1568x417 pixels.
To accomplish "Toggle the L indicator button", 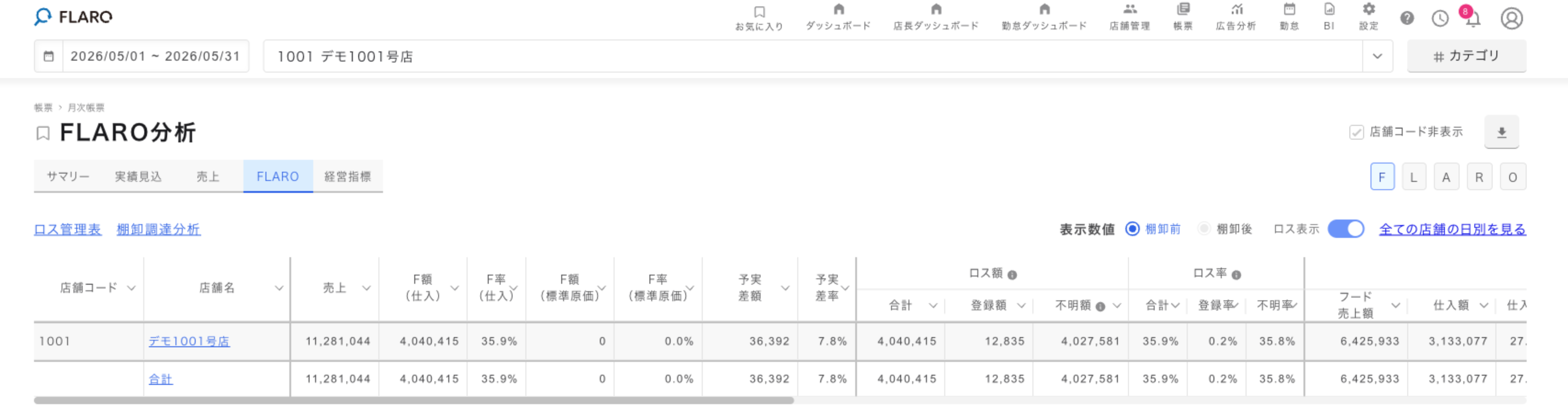I will (x=1414, y=177).
